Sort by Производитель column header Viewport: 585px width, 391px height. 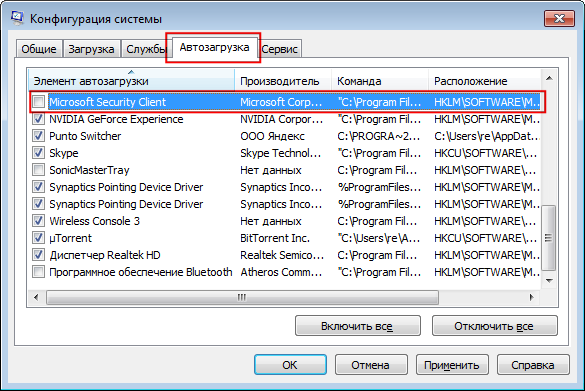pyautogui.click(x=283, y=81)
